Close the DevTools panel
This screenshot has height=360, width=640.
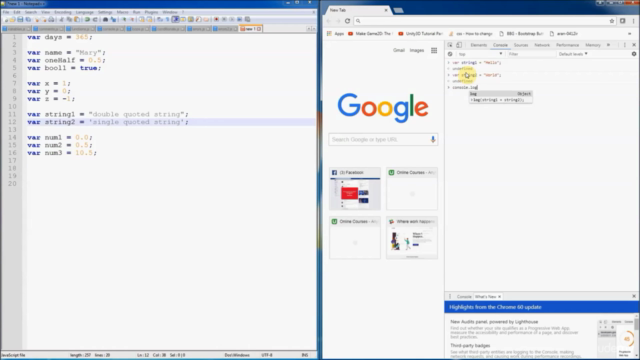(634, 45)
